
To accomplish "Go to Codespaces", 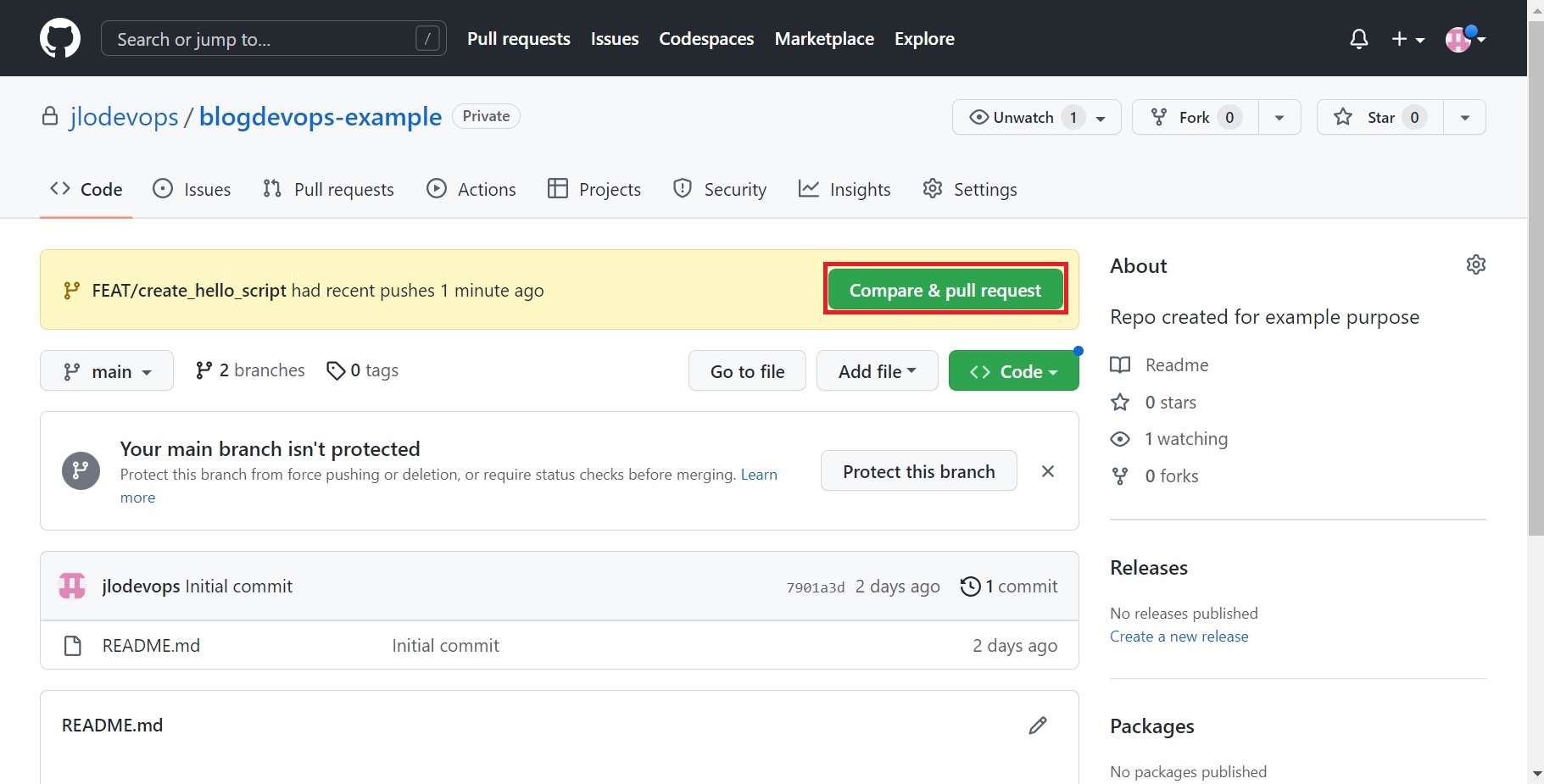I will click(706, 39).
